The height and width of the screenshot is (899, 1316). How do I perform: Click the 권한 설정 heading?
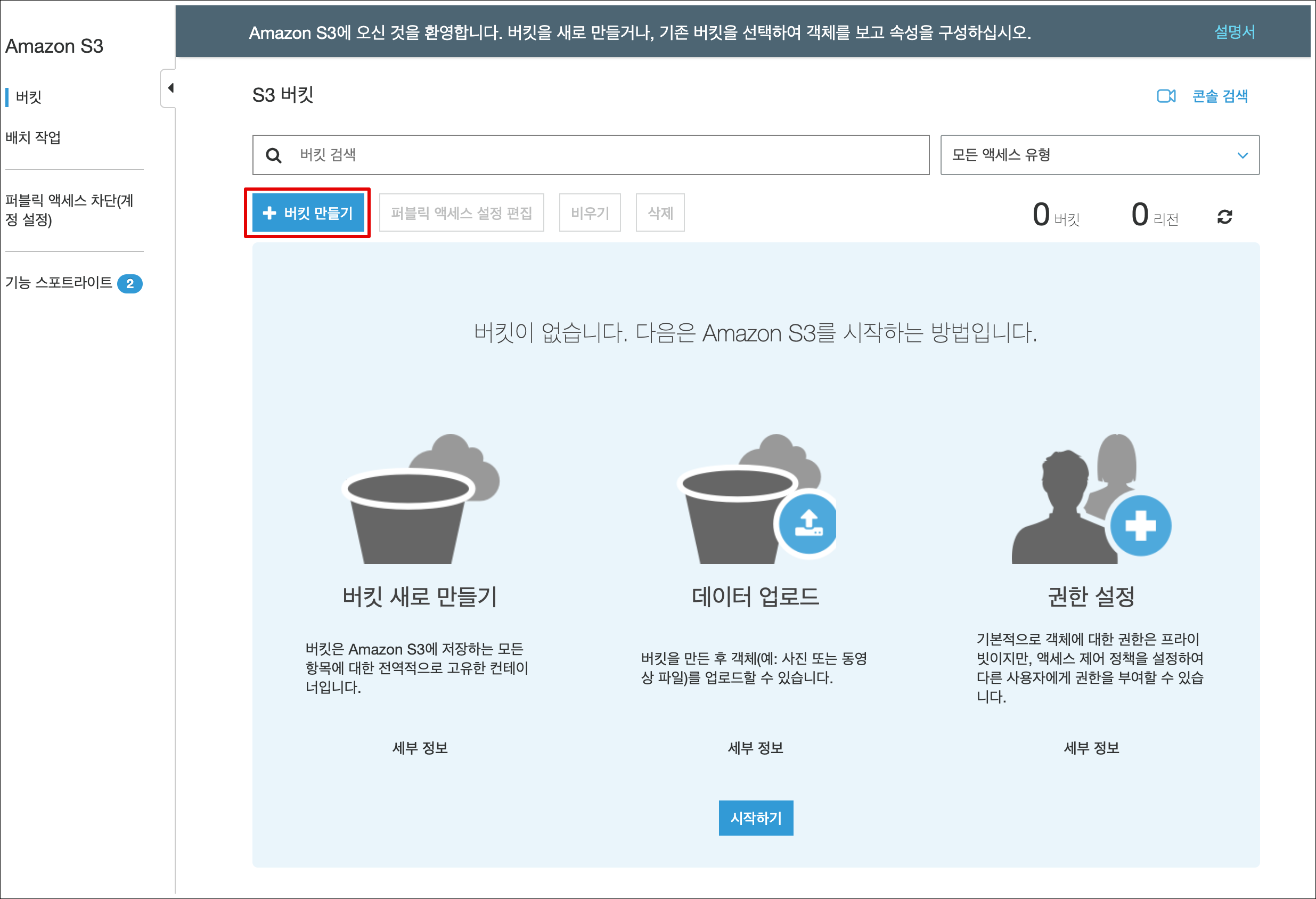pyautogui.click(x=1091, y=596)
